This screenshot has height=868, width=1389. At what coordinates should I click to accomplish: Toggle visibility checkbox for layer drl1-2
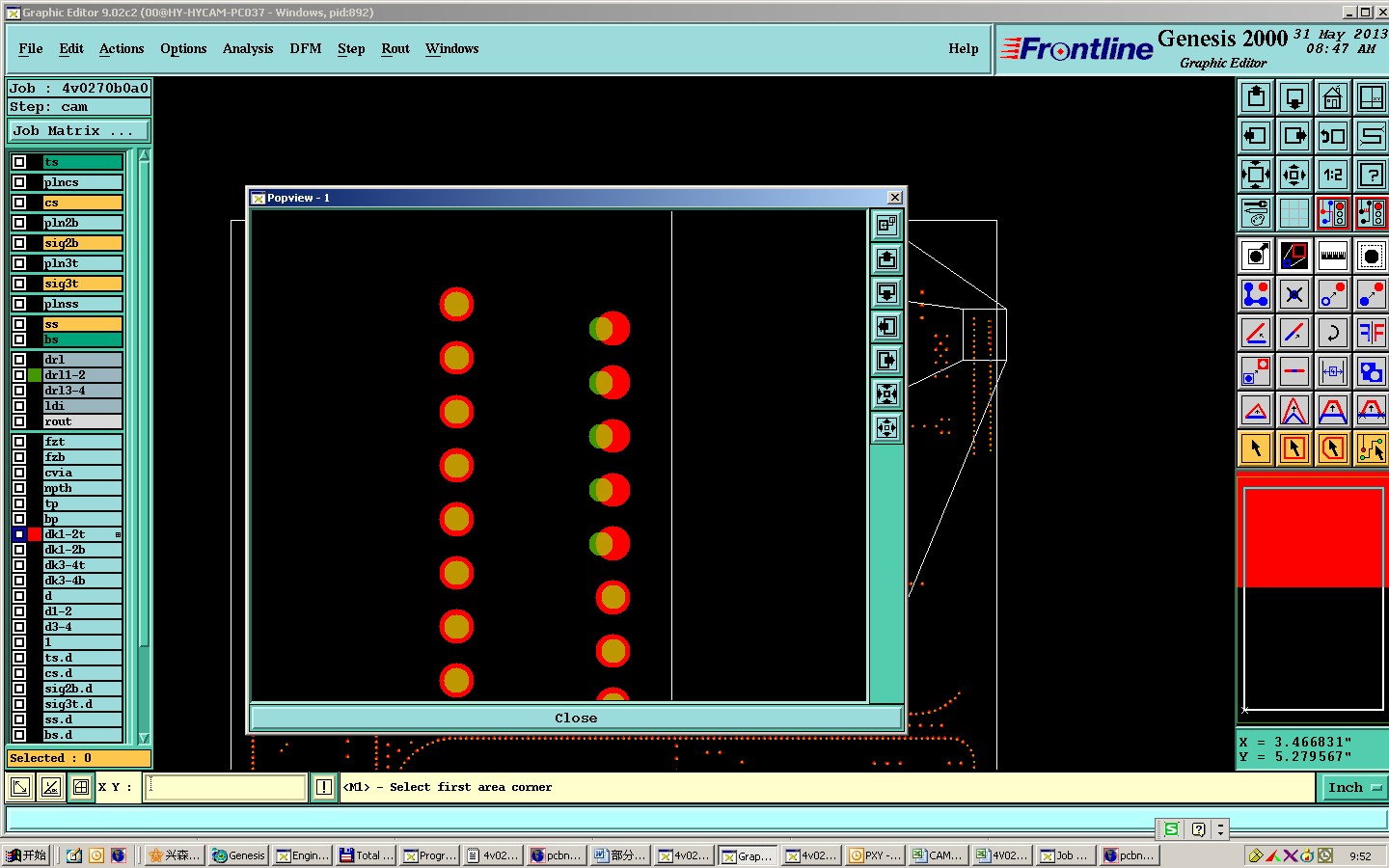coord(19,375)
